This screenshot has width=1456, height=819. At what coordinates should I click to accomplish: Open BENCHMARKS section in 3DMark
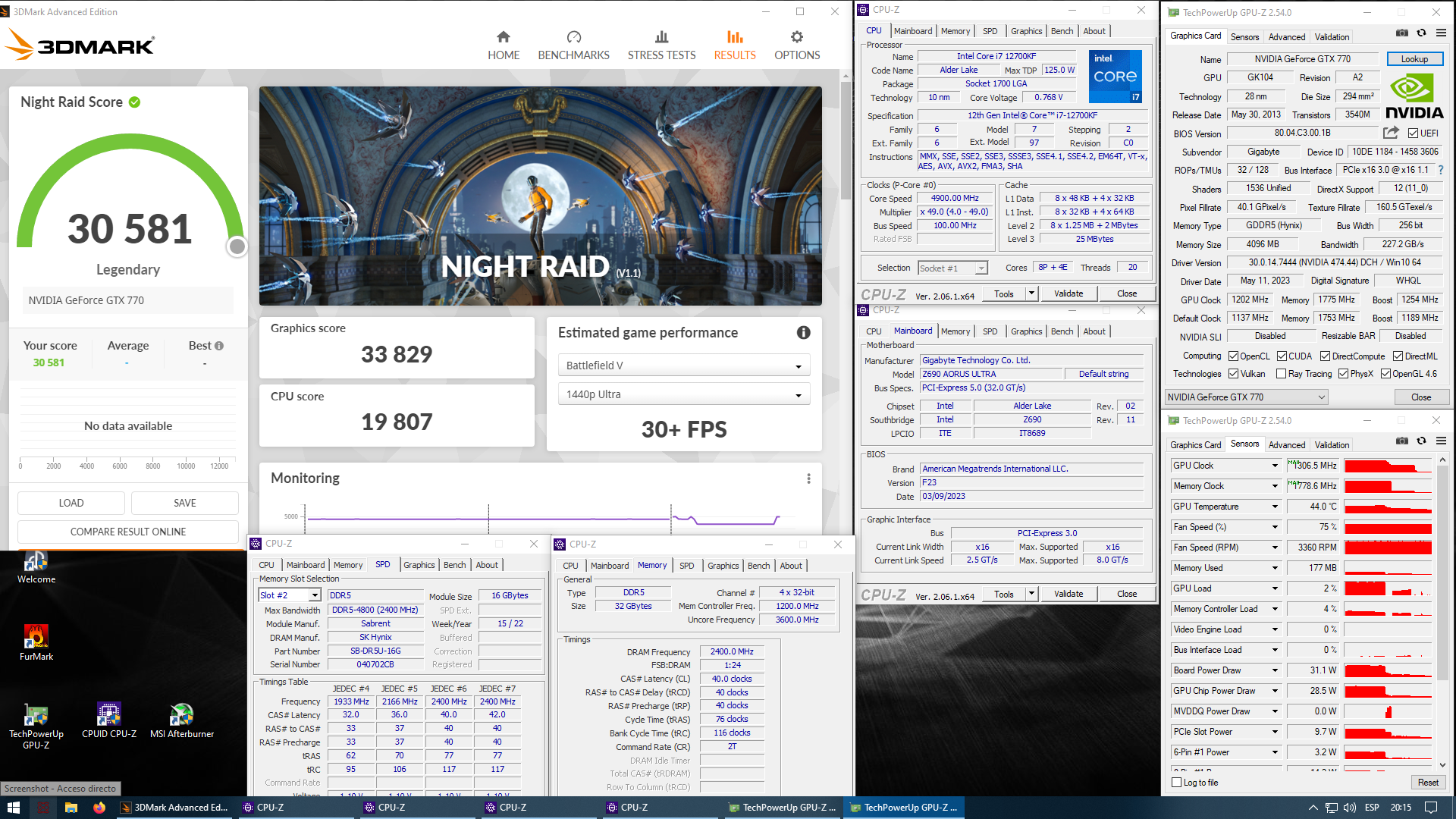573,46
